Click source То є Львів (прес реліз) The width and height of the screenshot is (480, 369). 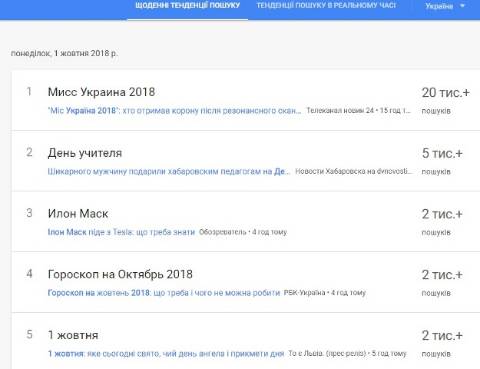tap(347, 353)
